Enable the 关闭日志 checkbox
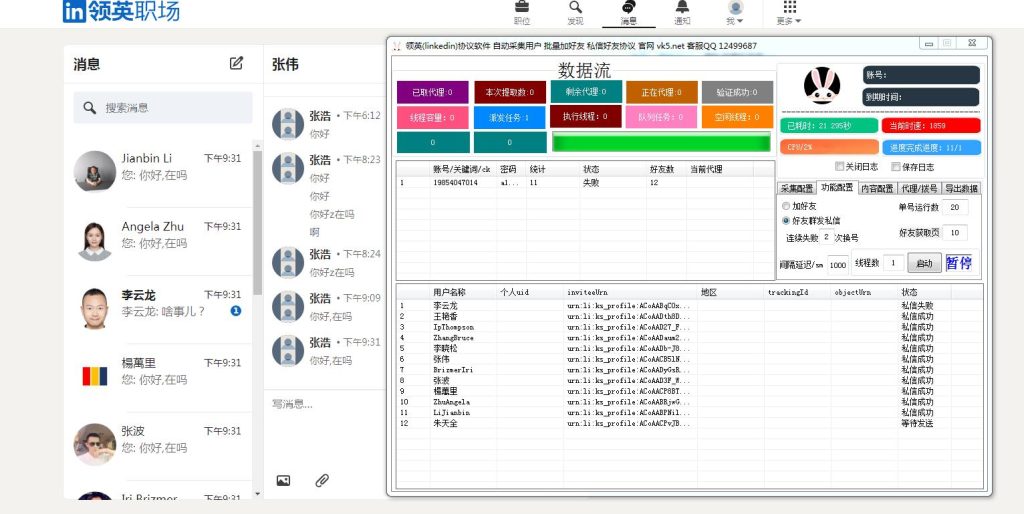 click(x=840, y=167)
